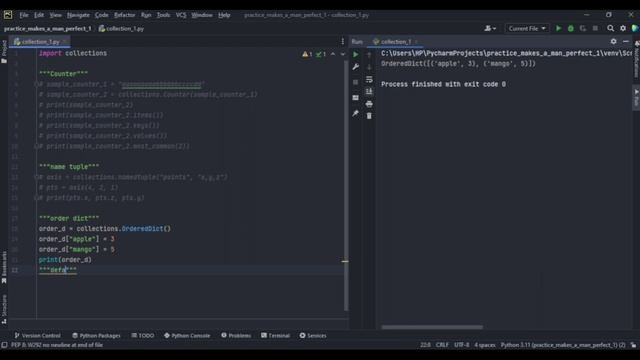Click the 22:8 cursor position indicator
This screenshot has height=360, width=640.
[425, 345]
